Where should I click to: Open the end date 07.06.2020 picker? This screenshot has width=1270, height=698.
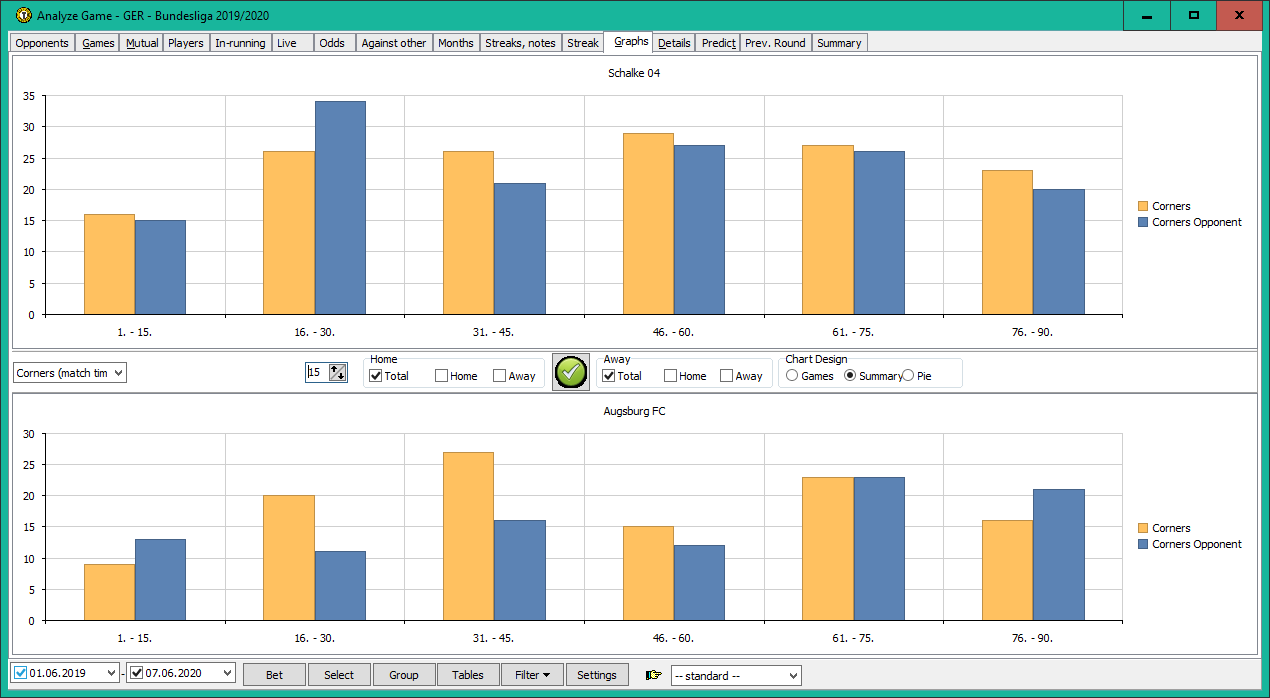pos(227,673)
